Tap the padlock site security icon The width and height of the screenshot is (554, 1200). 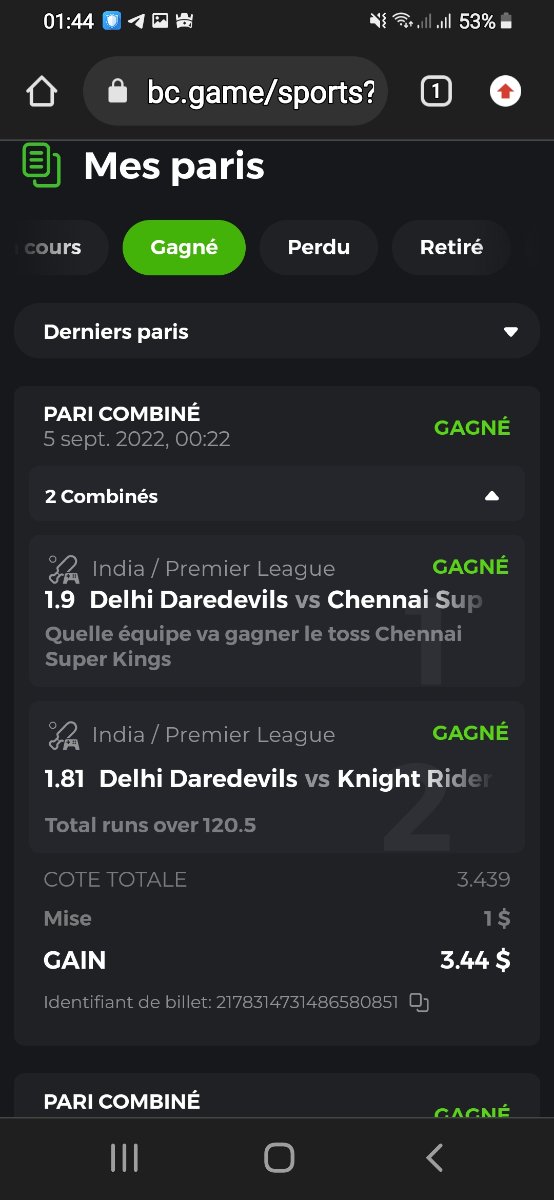click(118, 92)
